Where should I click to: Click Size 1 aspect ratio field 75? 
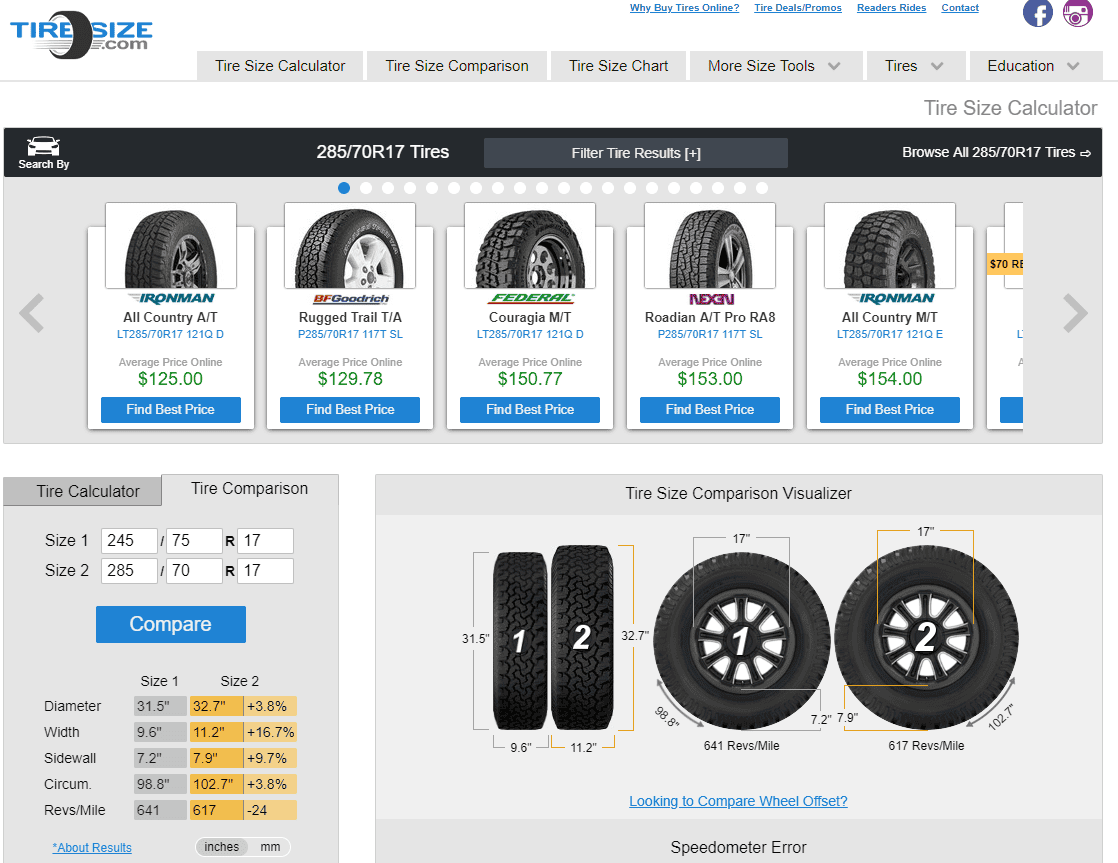194,541
